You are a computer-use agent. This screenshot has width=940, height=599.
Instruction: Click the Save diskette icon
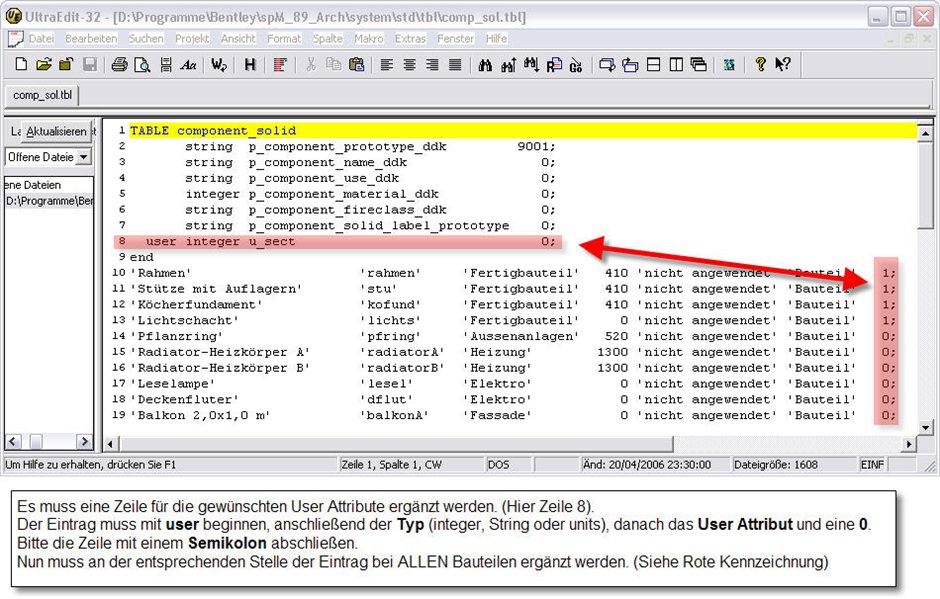[x=89, y=64]
